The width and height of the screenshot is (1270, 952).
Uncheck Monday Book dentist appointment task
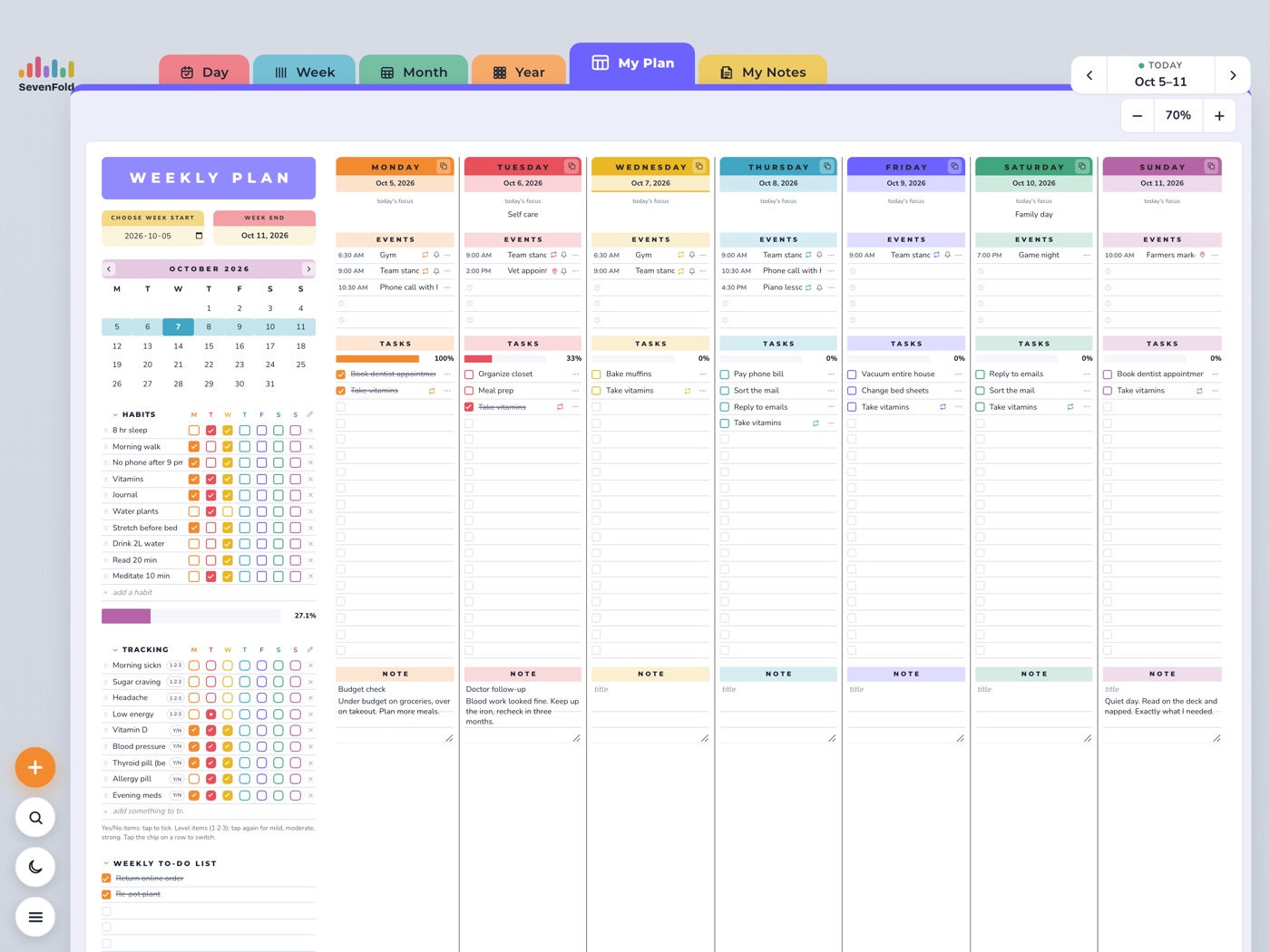(341, 374)
